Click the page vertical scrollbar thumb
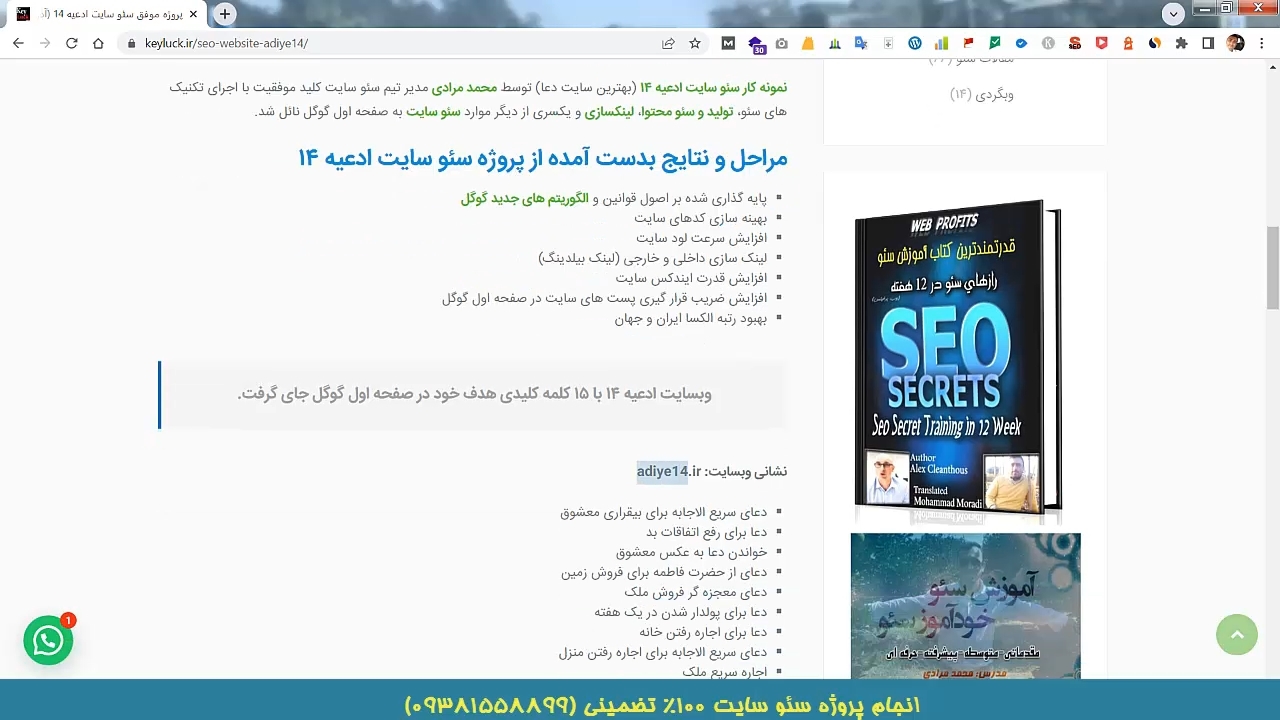The image size is (1280, 720). (x=1272, y=267)
